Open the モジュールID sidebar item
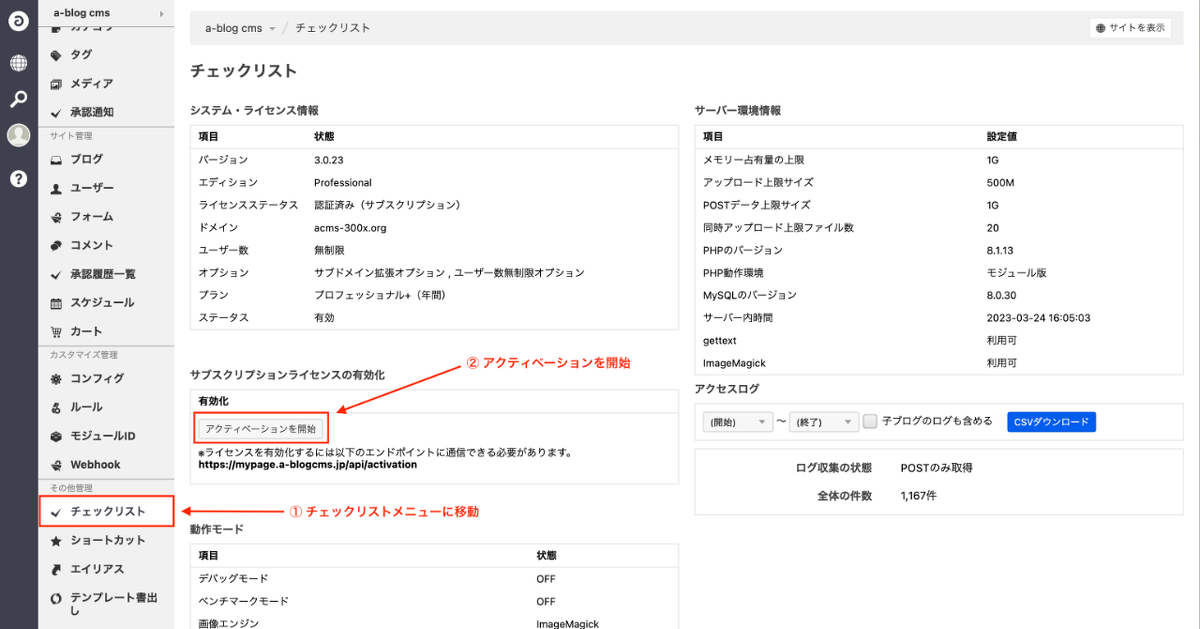Screen dimensions: 1200x629 tap(102, 436)
